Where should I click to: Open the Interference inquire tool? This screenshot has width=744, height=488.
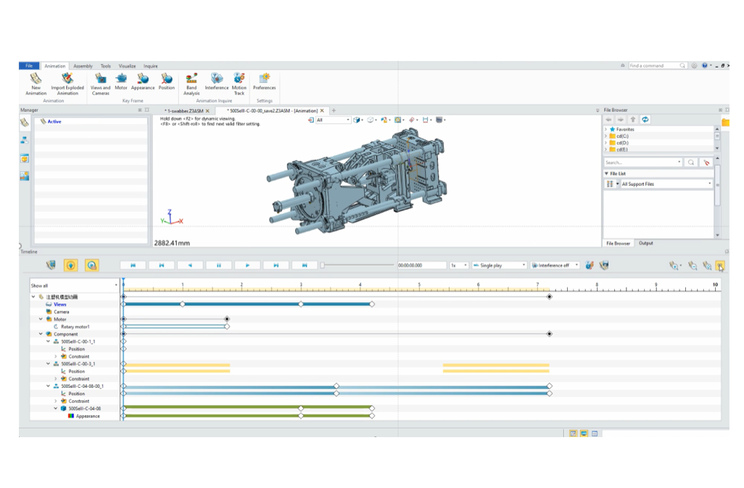(216, 78)
